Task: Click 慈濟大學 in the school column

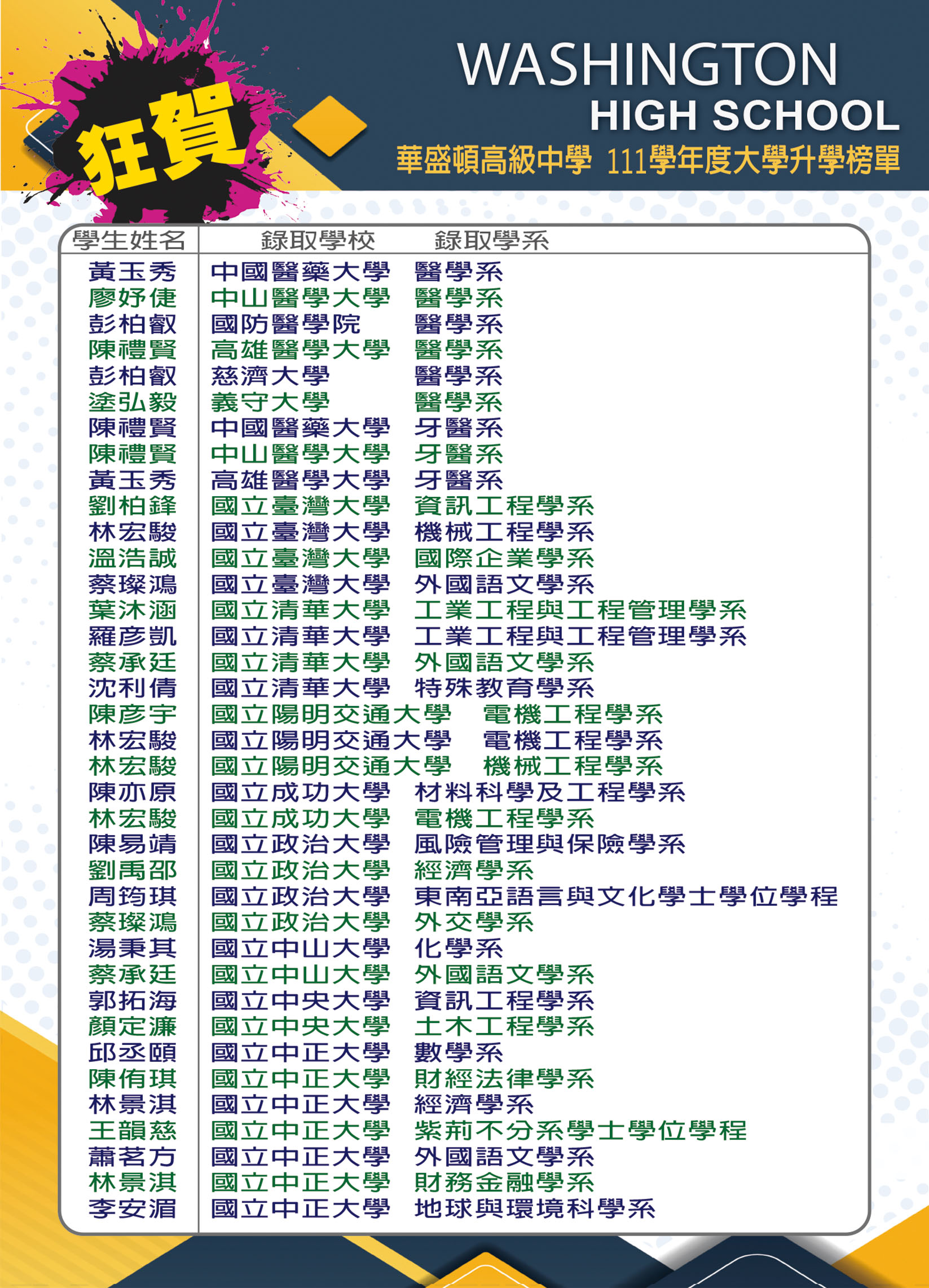Action: (x=270, y=376)
